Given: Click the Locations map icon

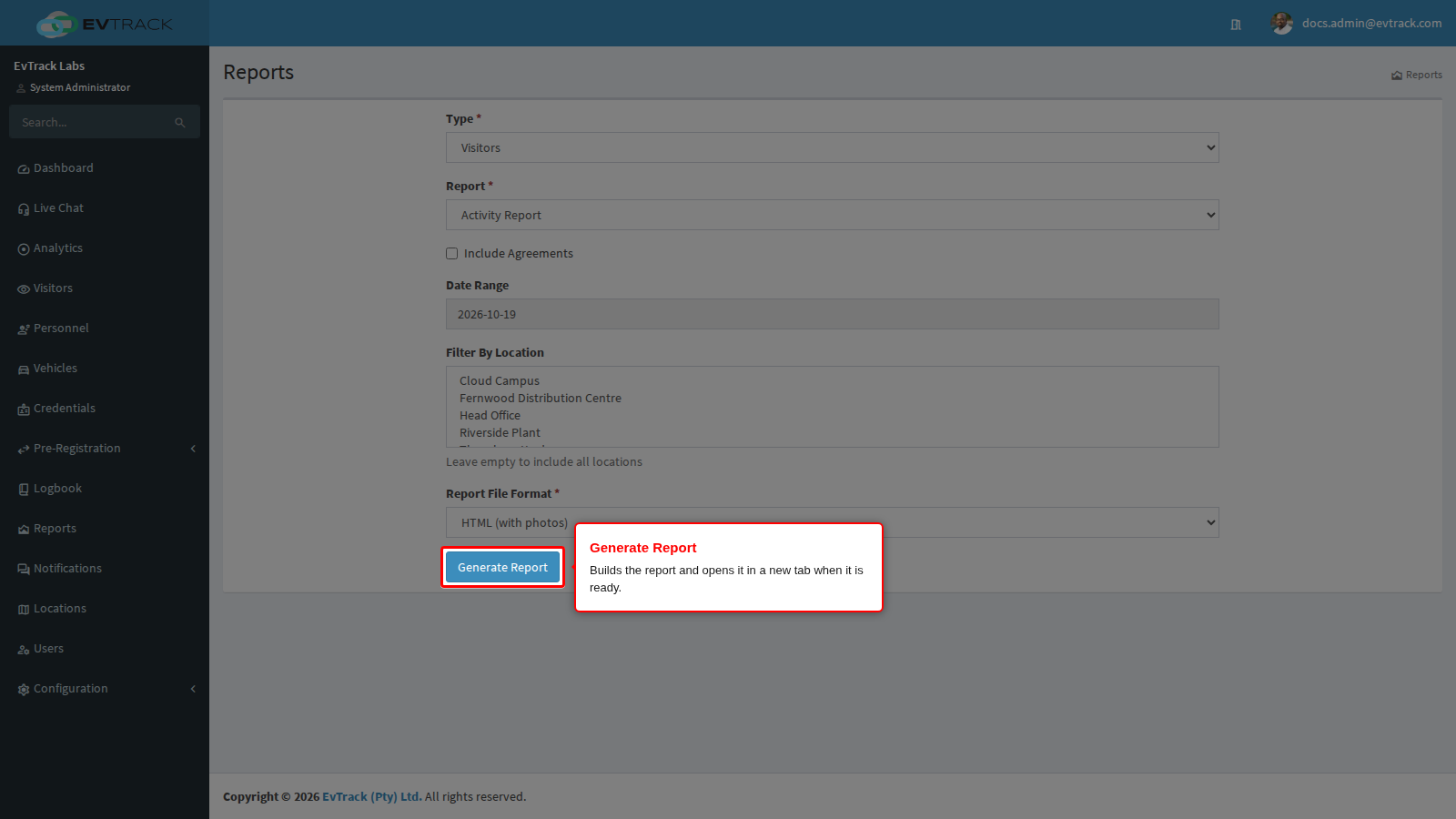Looking at the screenshot, I should tap(24, 610).
